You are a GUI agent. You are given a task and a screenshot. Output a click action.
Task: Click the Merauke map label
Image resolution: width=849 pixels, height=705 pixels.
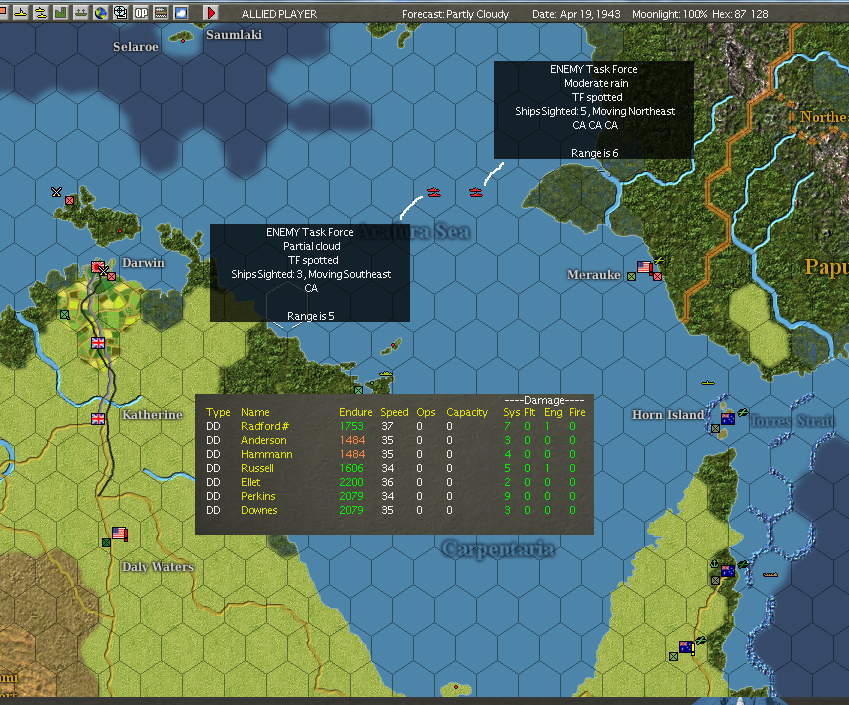tap(593, 275)
